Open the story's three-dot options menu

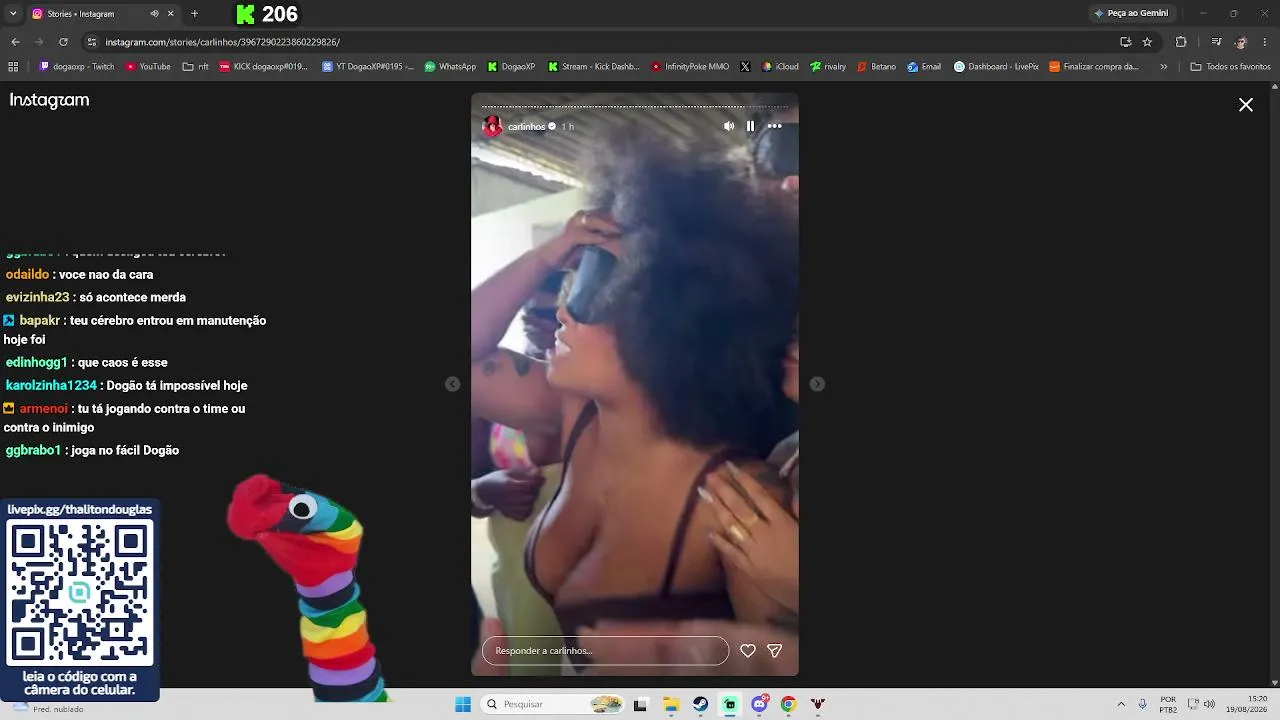(x=774, y=126)
